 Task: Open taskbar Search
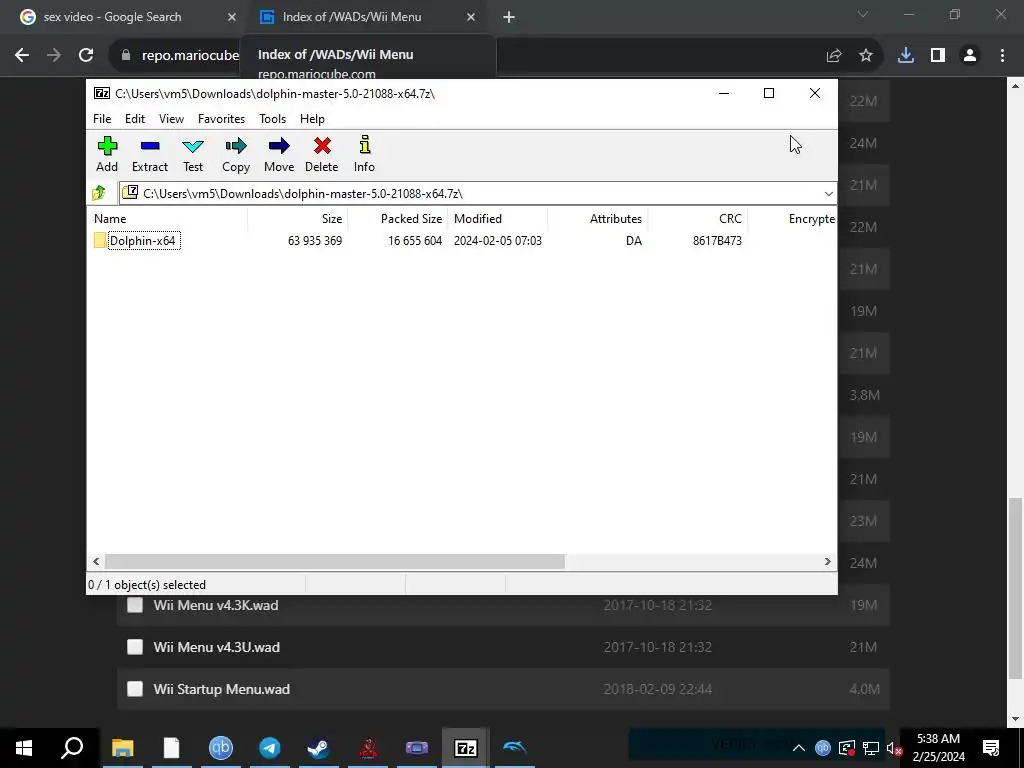(72, 748)
